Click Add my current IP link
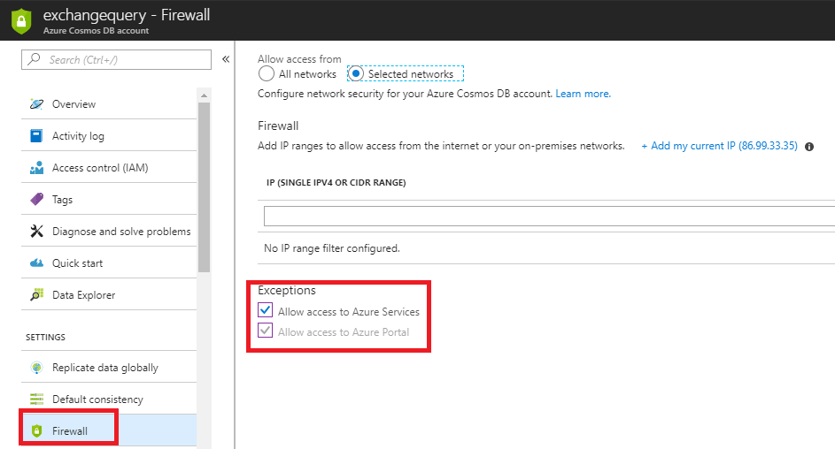 point(719,146)
